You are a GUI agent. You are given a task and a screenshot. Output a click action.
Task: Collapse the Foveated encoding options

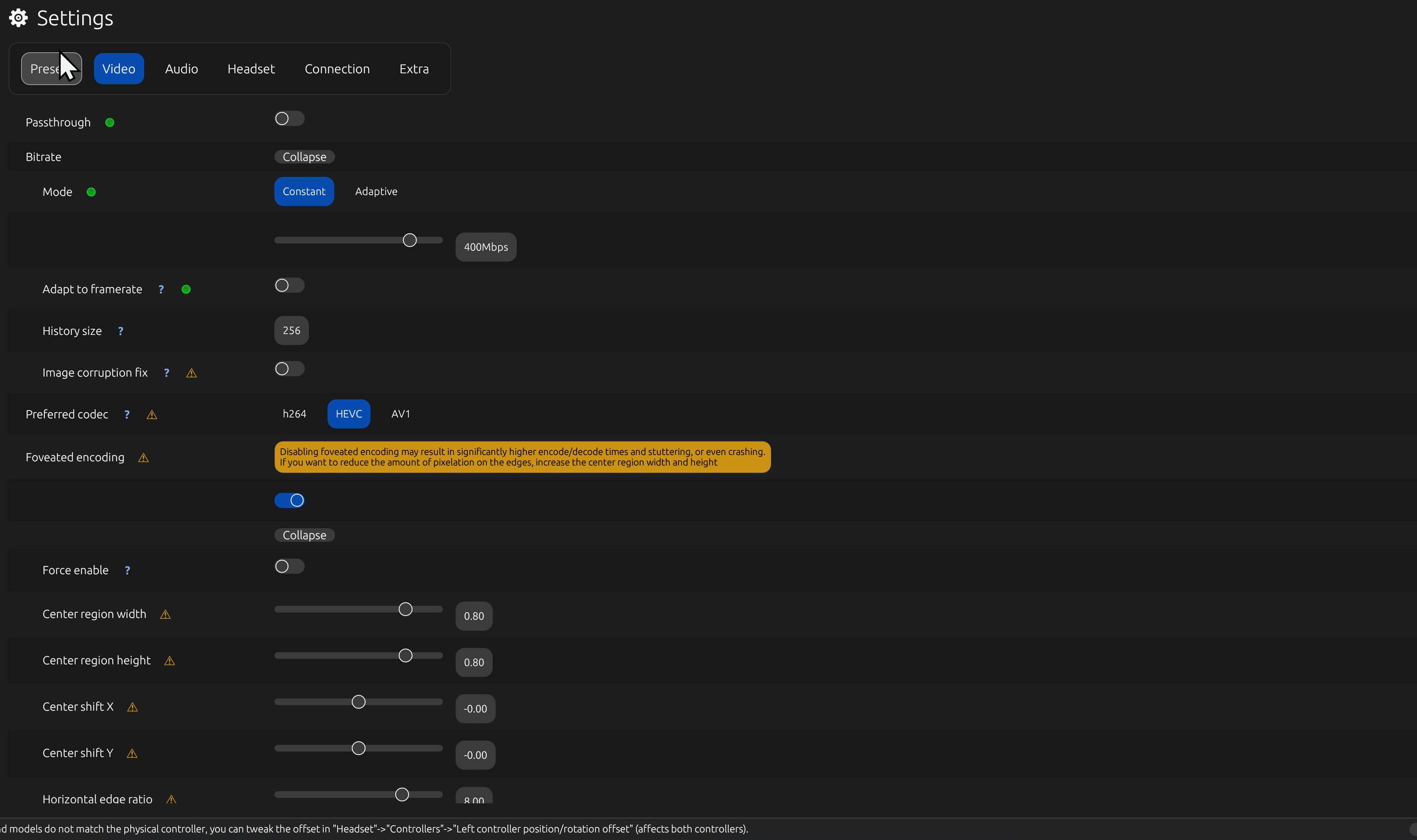[x=304, y=535]
